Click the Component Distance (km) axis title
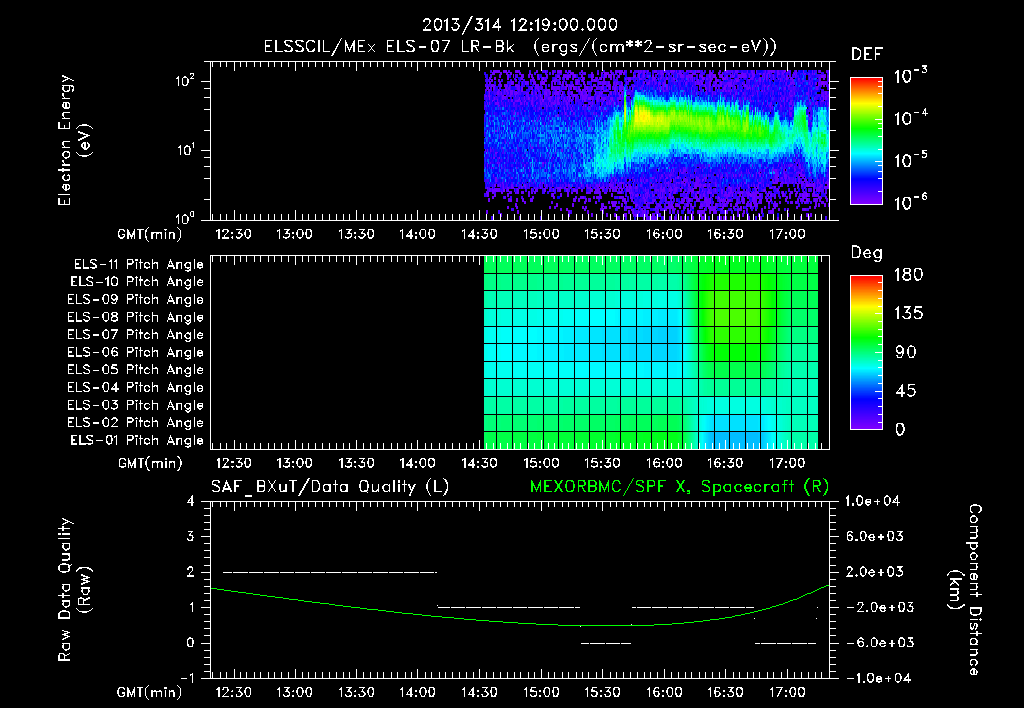The height and width of the screenshot is (708, 1024). [965, 590]
